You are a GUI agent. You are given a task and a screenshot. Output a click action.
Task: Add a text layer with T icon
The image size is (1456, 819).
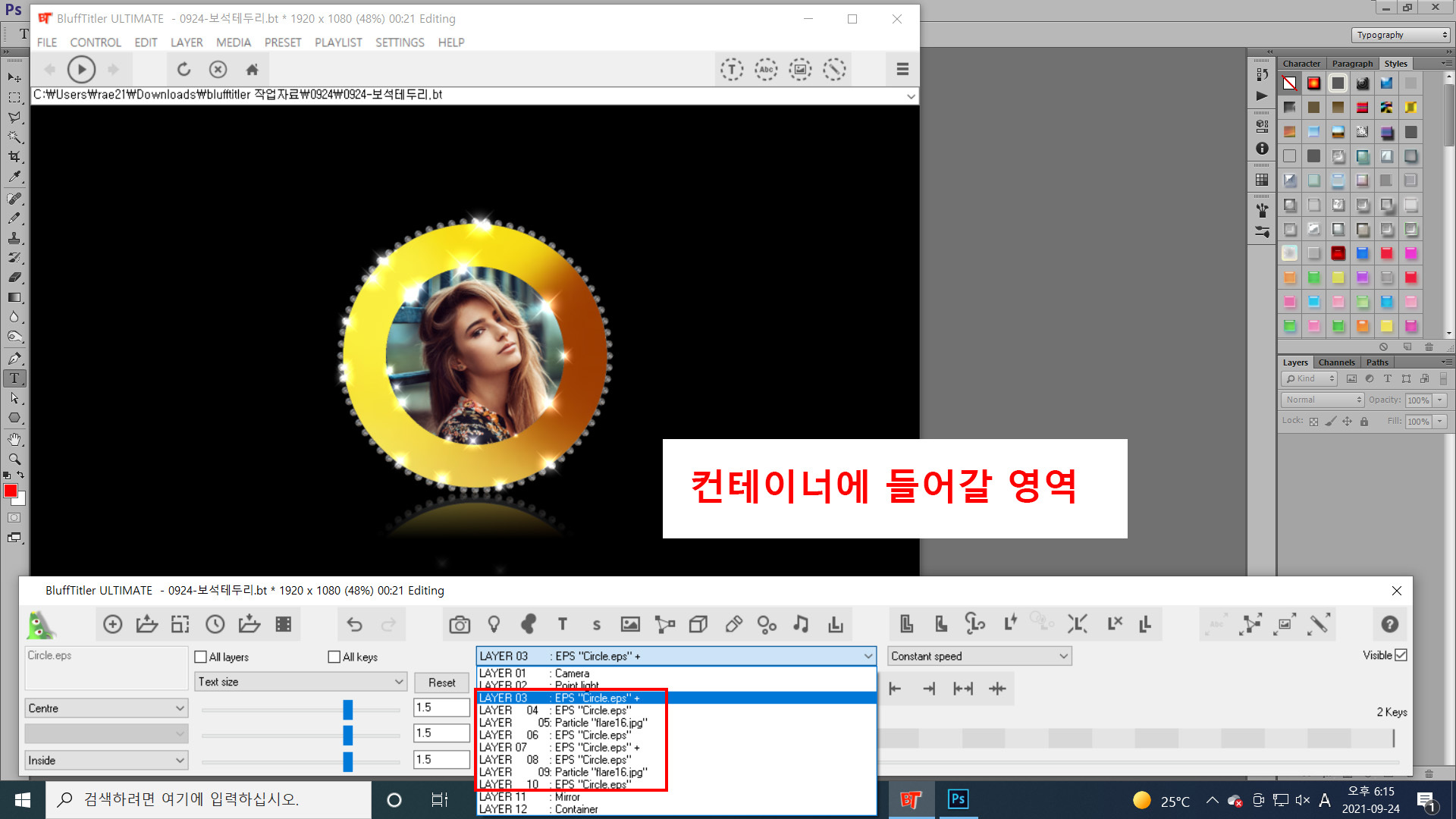[x=562, y=624]
